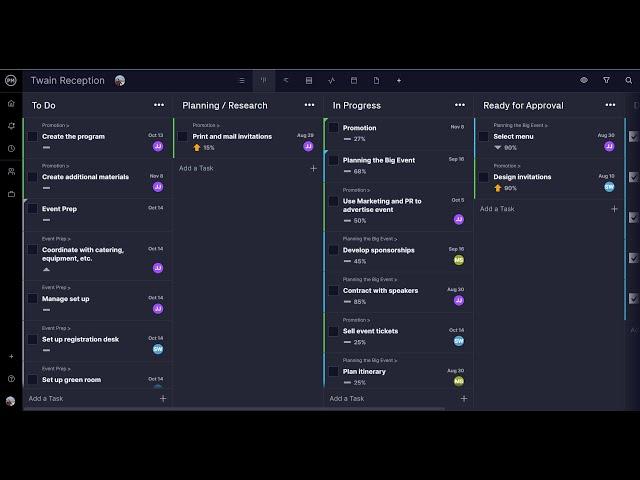
Task: Open the To Do column options menu
Action: point(159,105)
